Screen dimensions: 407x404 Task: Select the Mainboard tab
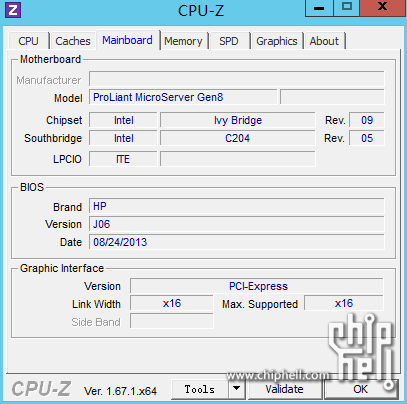tap(127, 40)
